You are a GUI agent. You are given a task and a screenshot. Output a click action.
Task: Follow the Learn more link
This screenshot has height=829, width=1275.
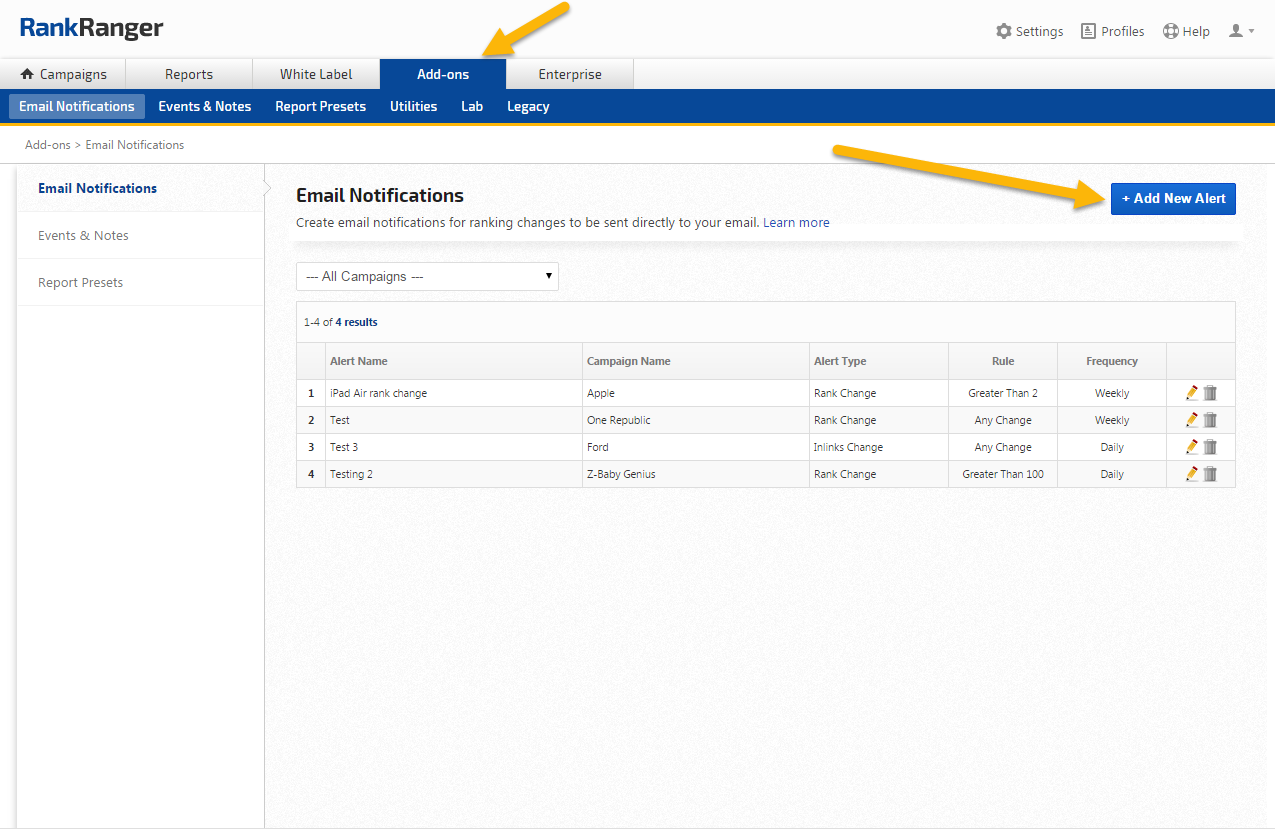point(796,223)
